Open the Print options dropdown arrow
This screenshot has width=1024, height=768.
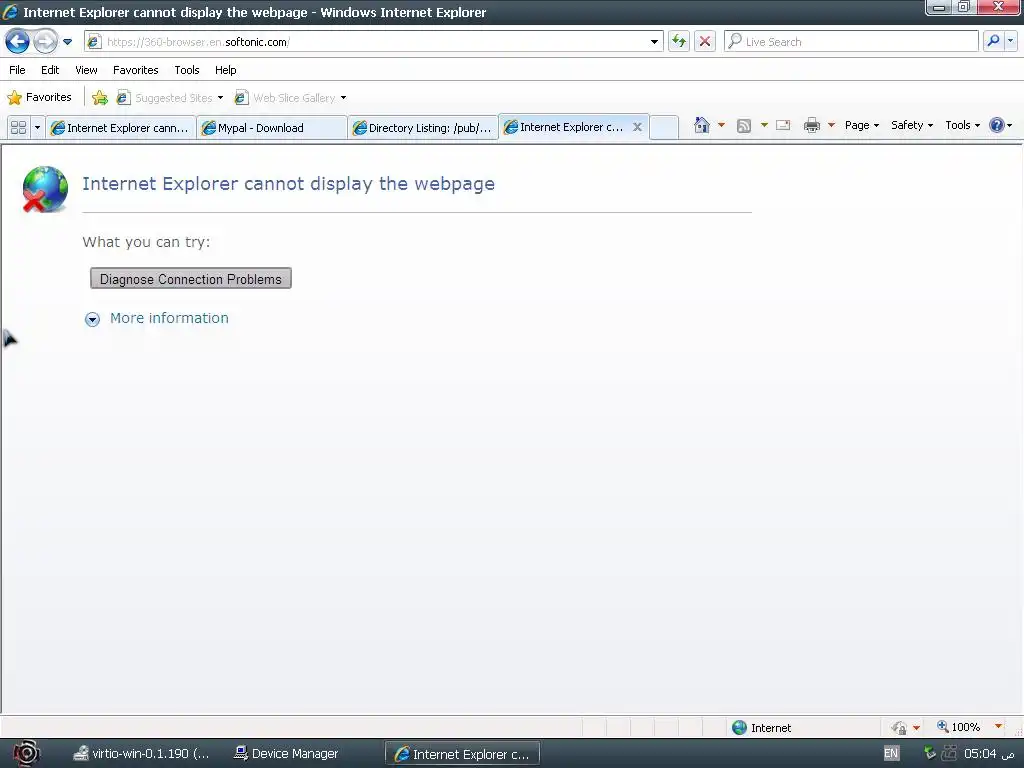tap(831, 125)
